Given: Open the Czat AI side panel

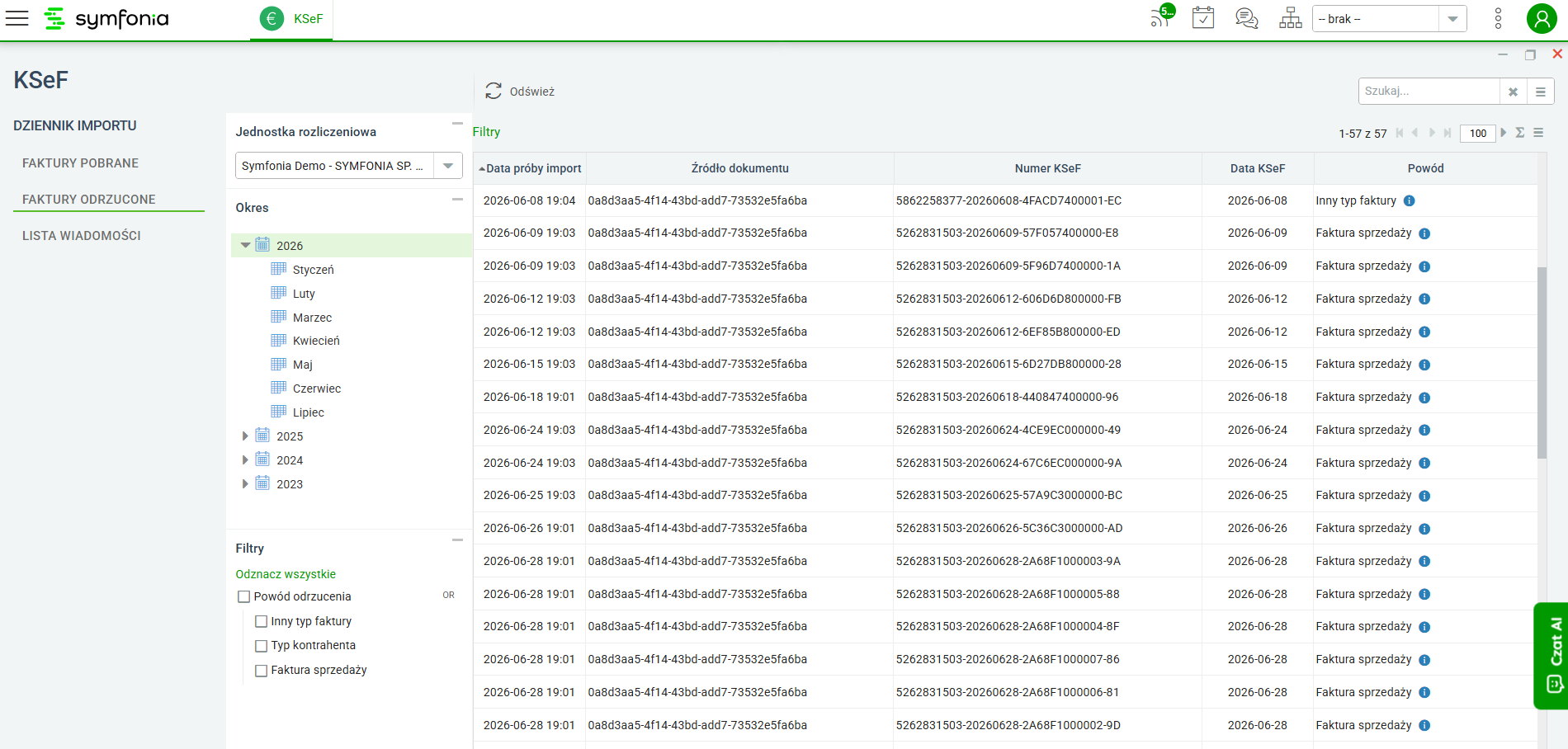Looking at the screenshot, I should pyautogui.click(x=1552, y=655).
